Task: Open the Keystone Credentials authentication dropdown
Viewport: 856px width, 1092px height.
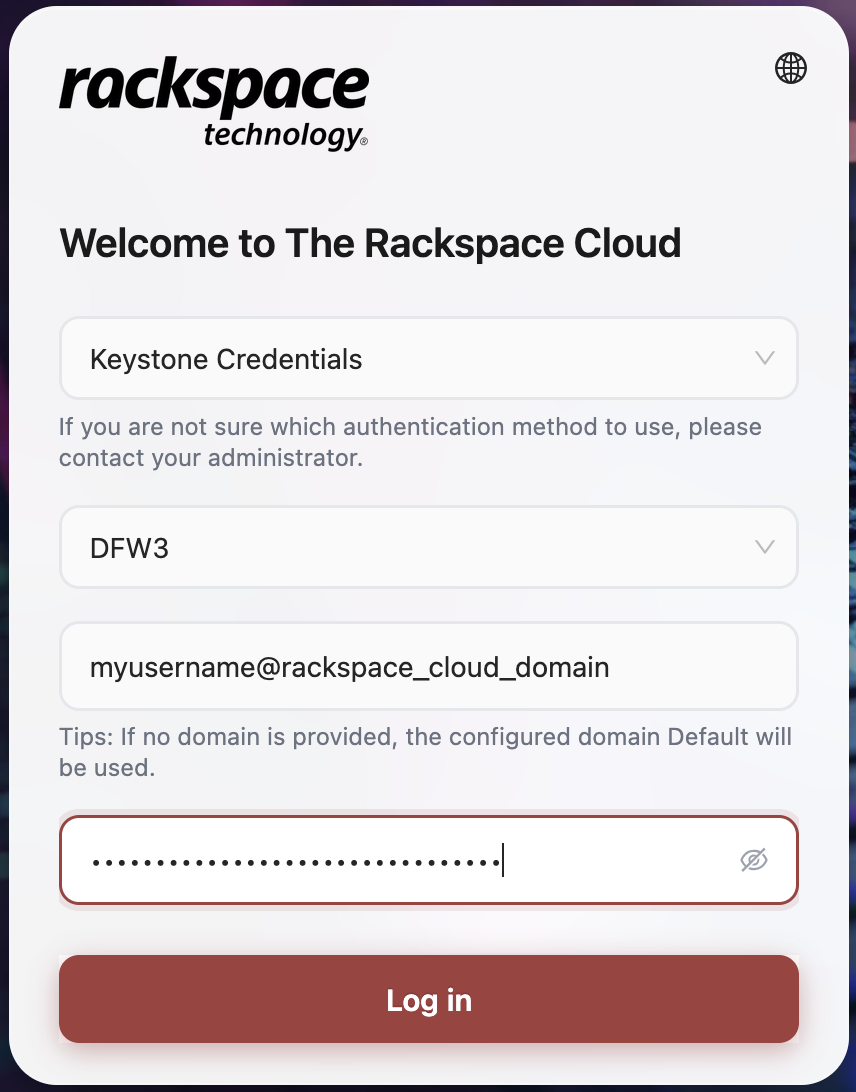Action: pos(428,359)
